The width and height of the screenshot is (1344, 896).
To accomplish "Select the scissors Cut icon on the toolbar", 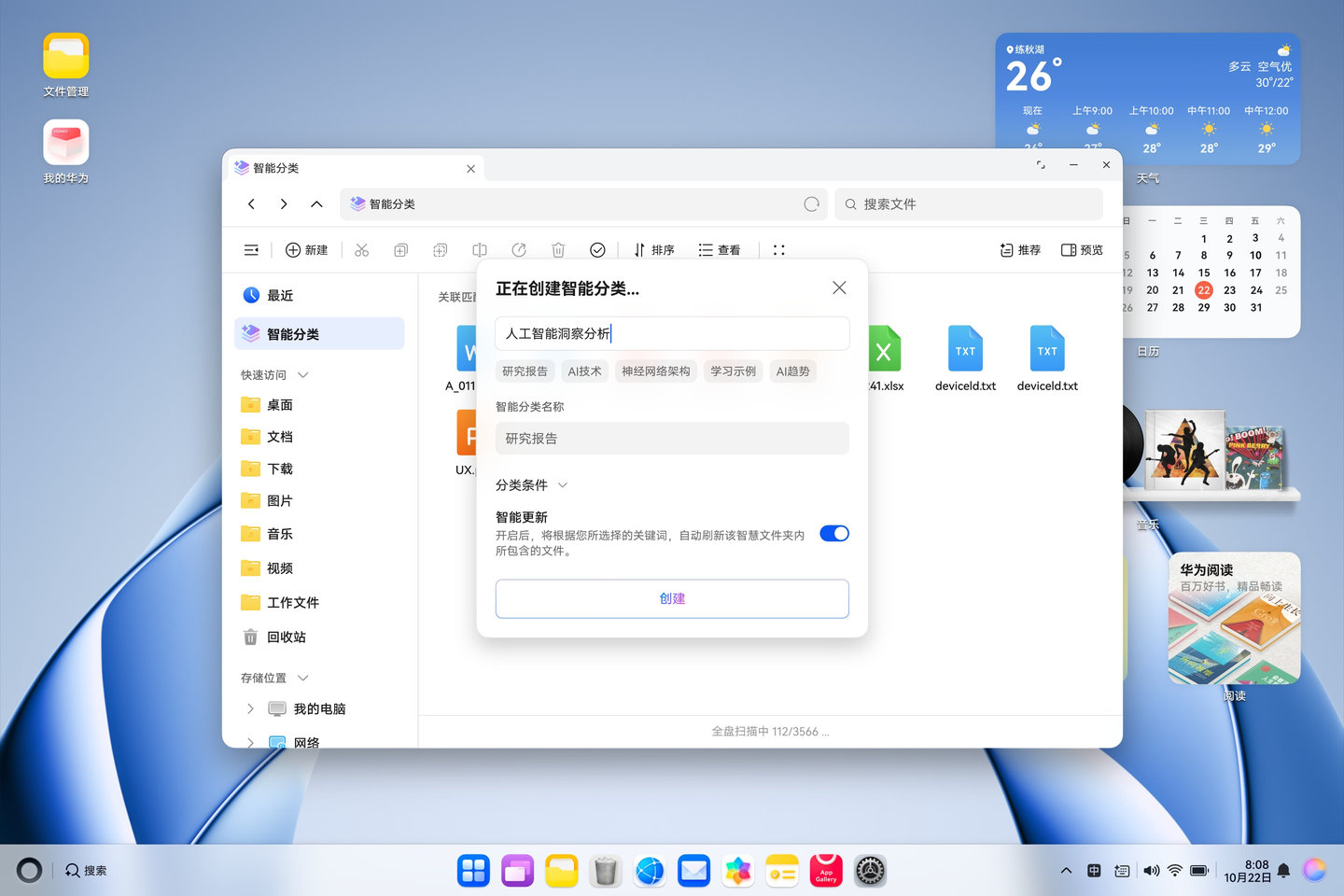I will tap(361, 249).
